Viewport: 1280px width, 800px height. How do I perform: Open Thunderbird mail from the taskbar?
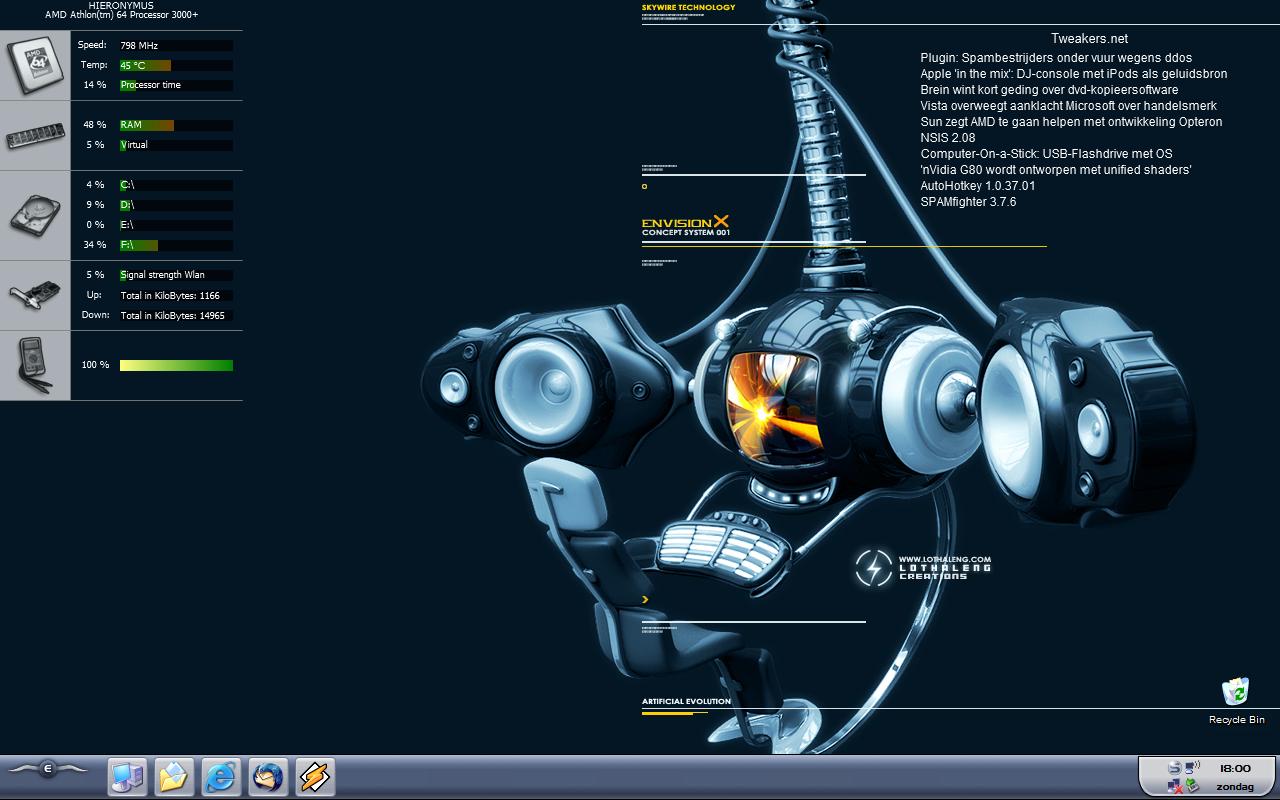point(268,776)
